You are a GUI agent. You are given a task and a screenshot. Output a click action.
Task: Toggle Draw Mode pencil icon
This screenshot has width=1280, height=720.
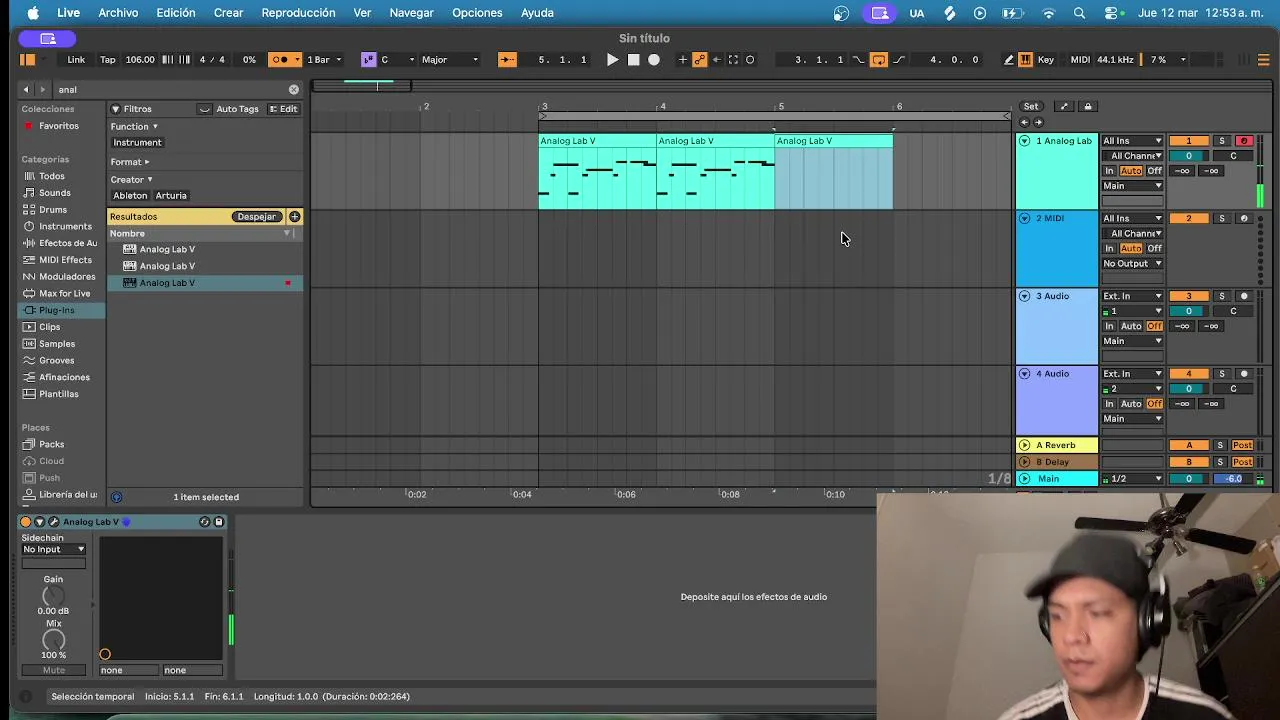[x=1008, y=60]
